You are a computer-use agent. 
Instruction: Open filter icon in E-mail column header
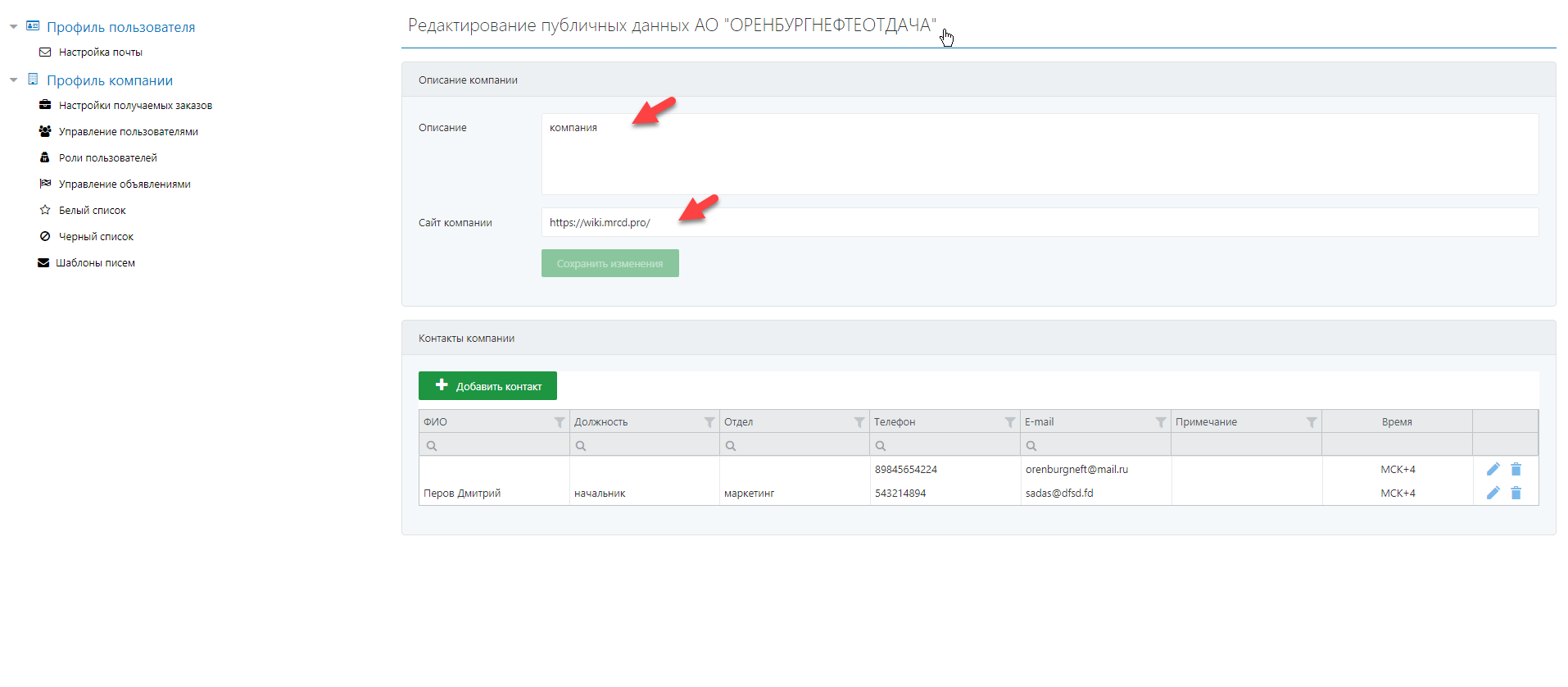[x=1161, y=422]
